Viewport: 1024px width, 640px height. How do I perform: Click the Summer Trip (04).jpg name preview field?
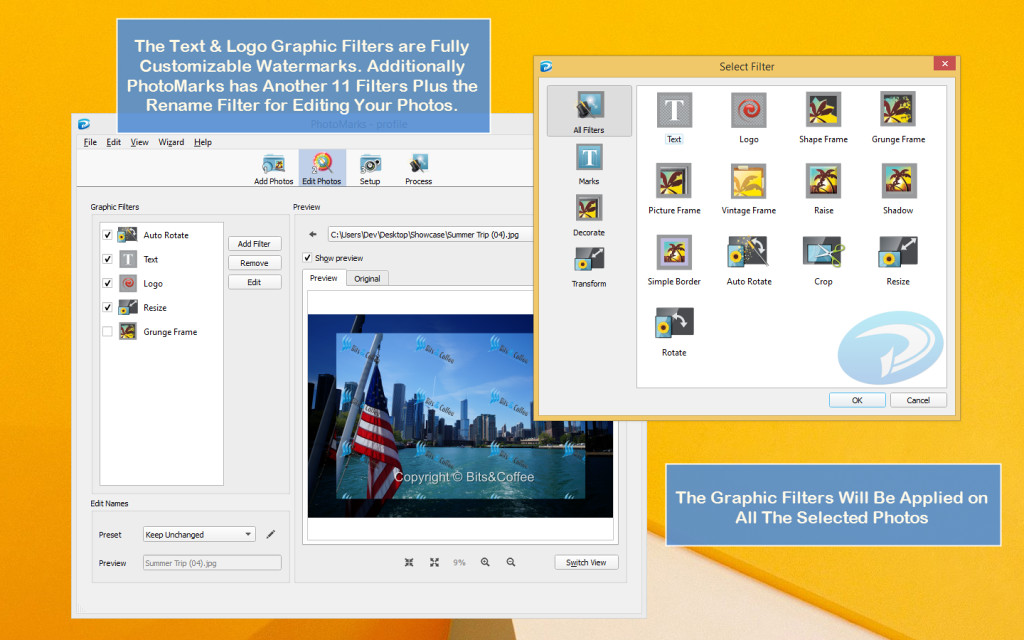(212, 563)
